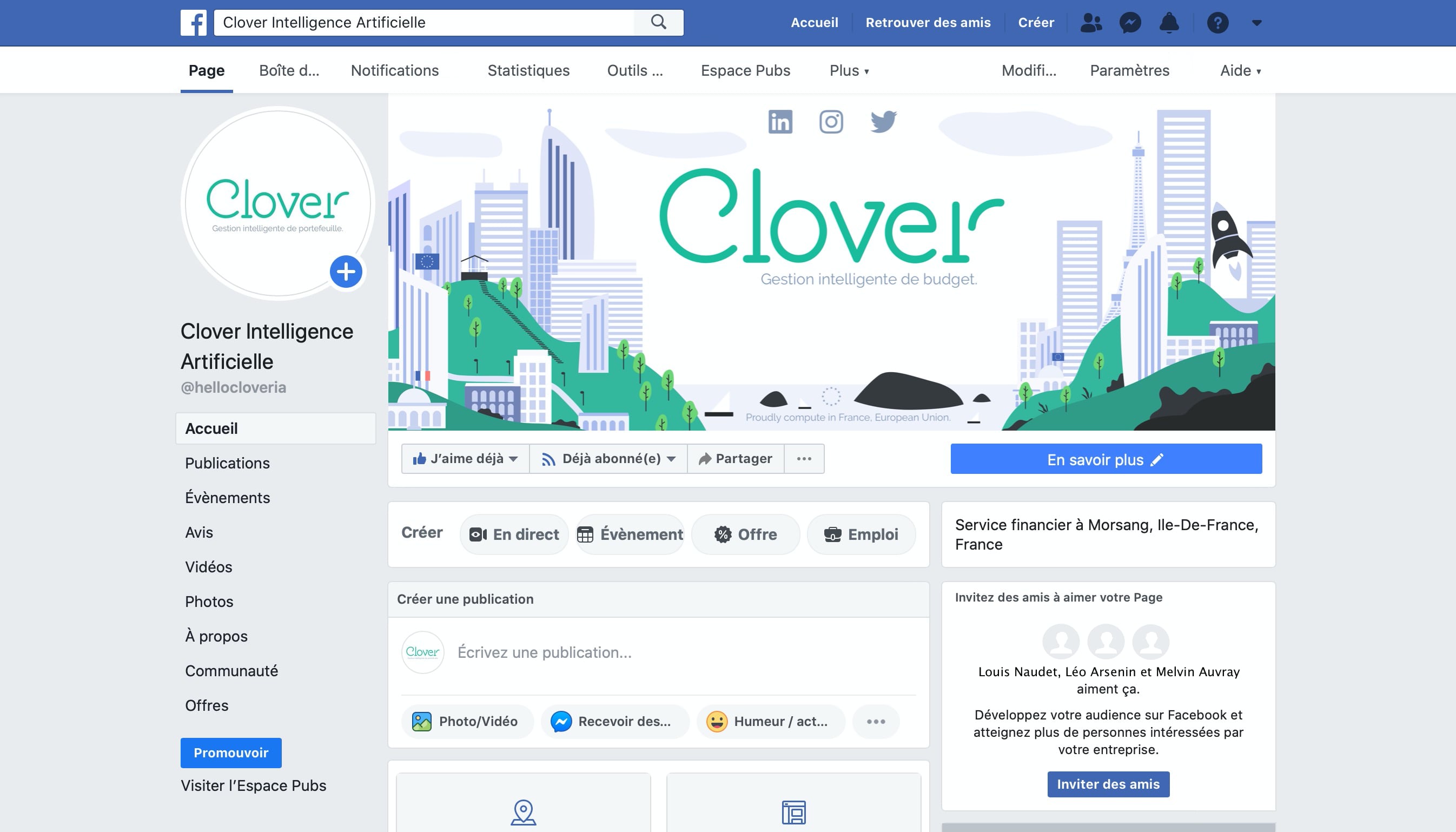Open the help question mark menu
Screen dimensions: 1456x832
point(1219,23)
